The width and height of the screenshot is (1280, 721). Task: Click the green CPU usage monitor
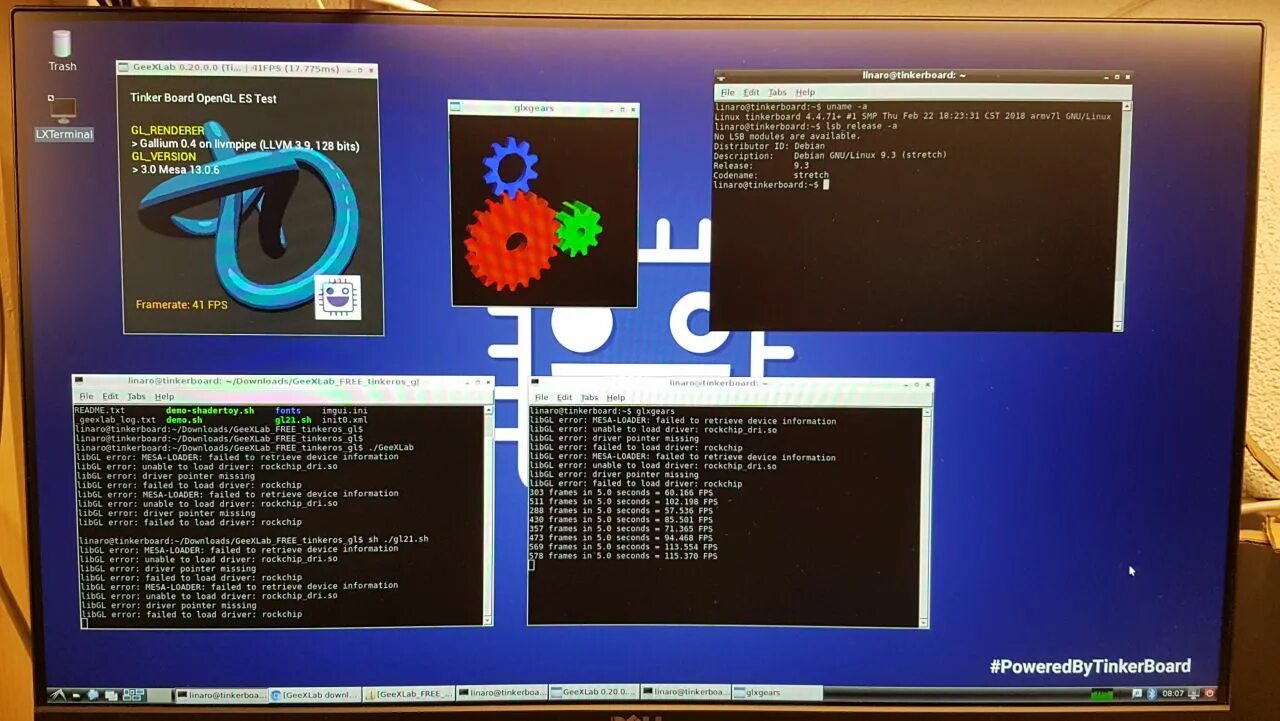click(1102, 694)
